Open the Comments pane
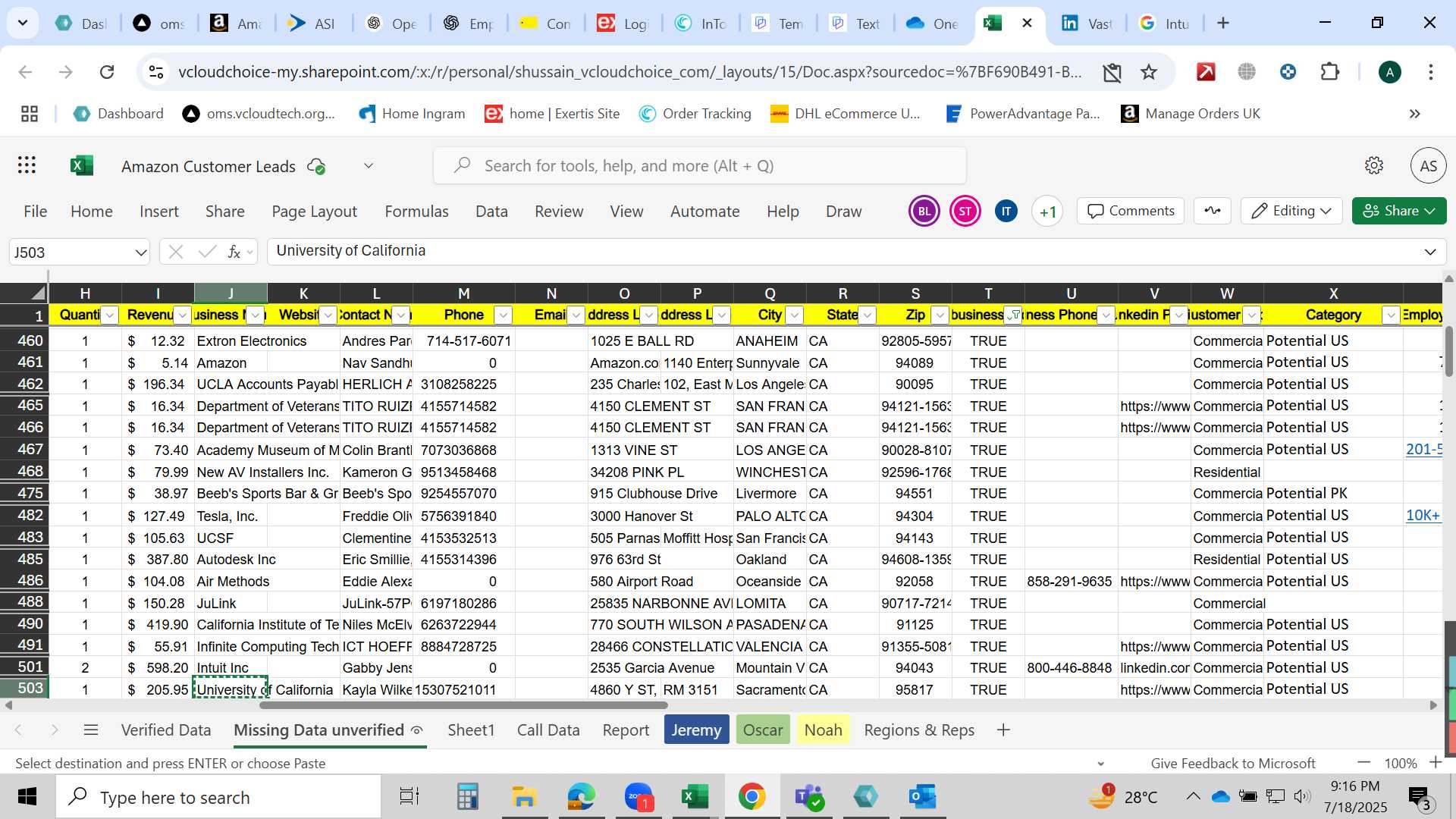The height and width of the screenshot is (819, 1456). pos(1131,211)
